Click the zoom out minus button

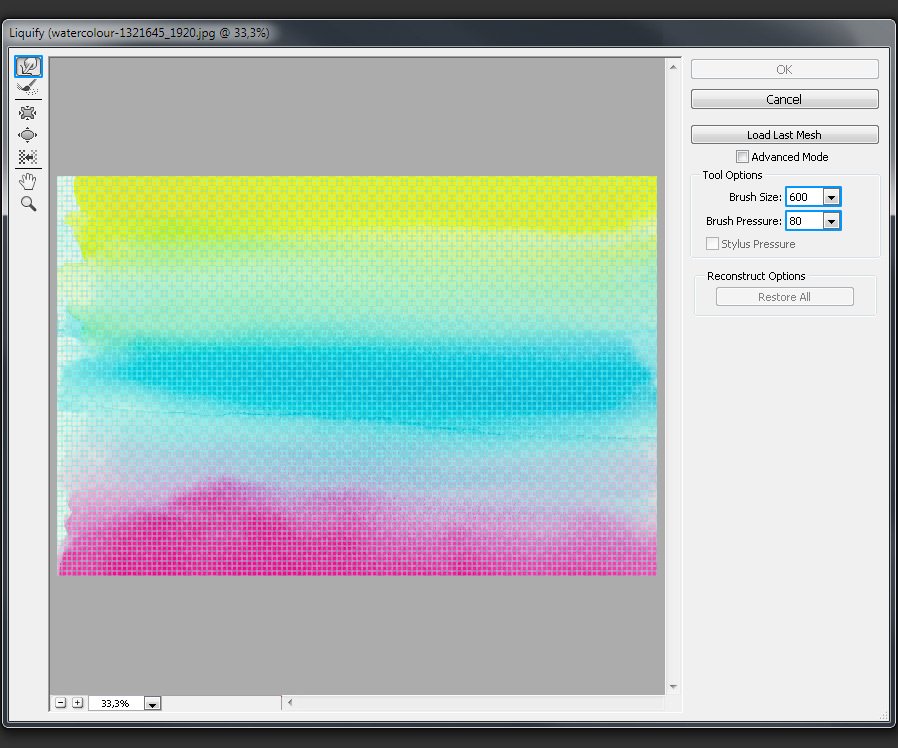tap(61, 703)
